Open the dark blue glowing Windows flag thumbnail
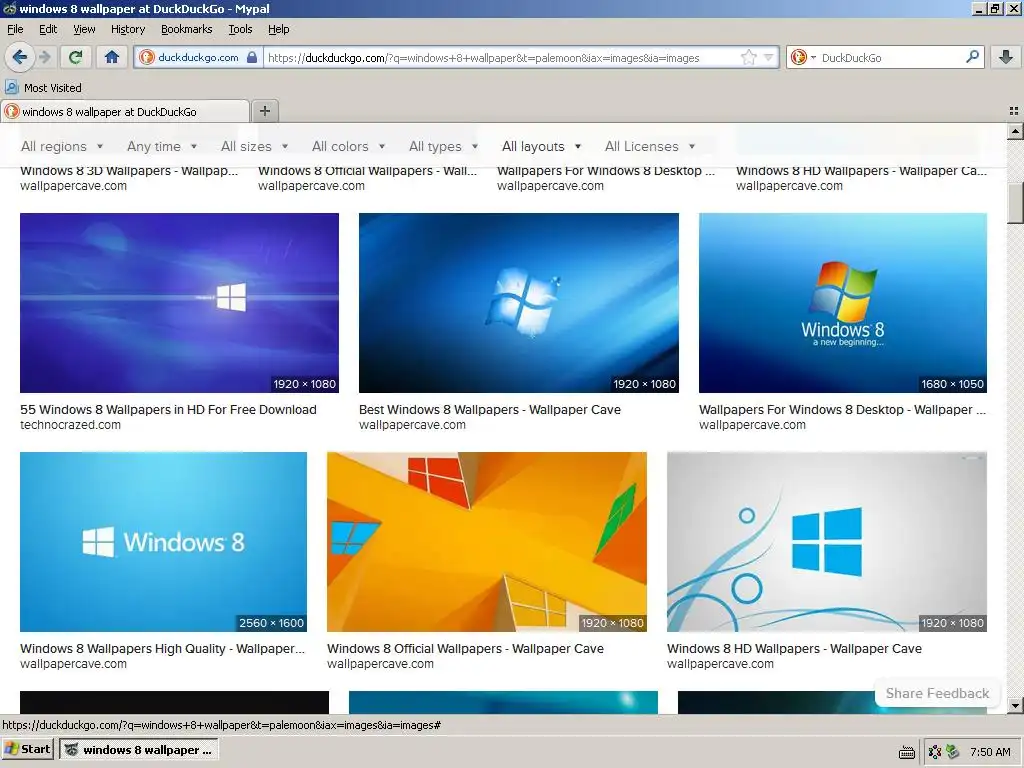Image resolution: width=1024 pixels, height=768 pixels. pos(519,303)
